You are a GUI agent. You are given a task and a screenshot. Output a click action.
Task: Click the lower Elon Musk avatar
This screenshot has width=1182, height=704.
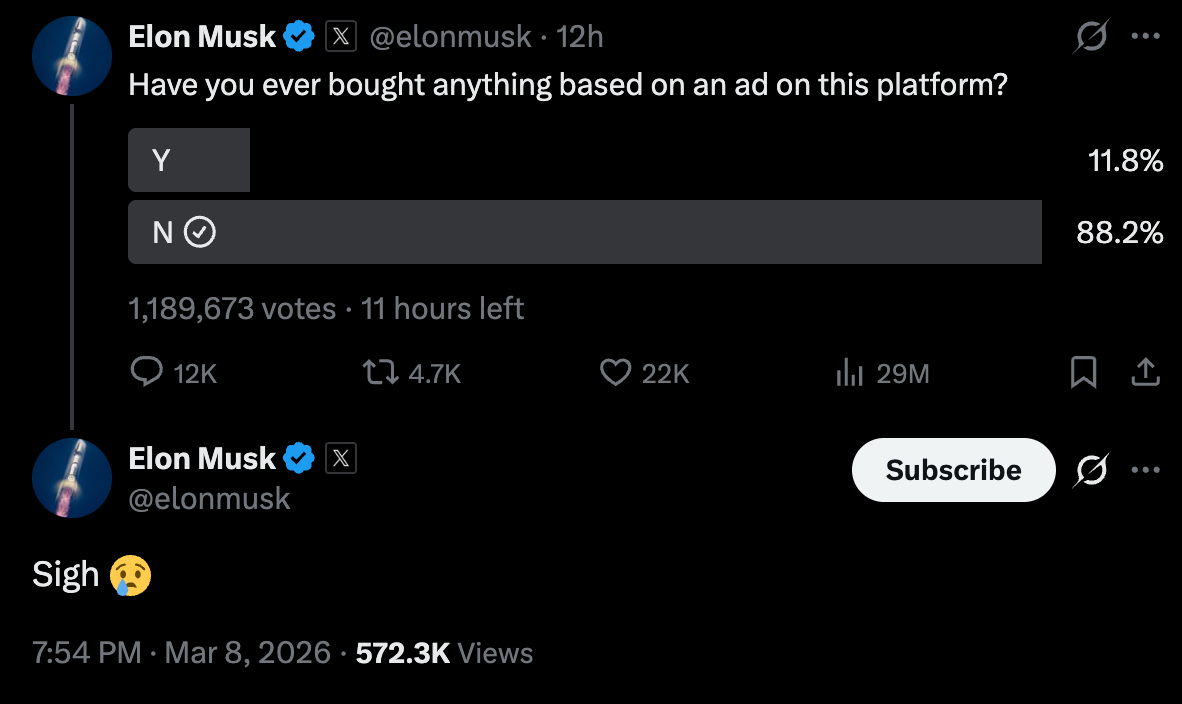[x=71, y=477]
